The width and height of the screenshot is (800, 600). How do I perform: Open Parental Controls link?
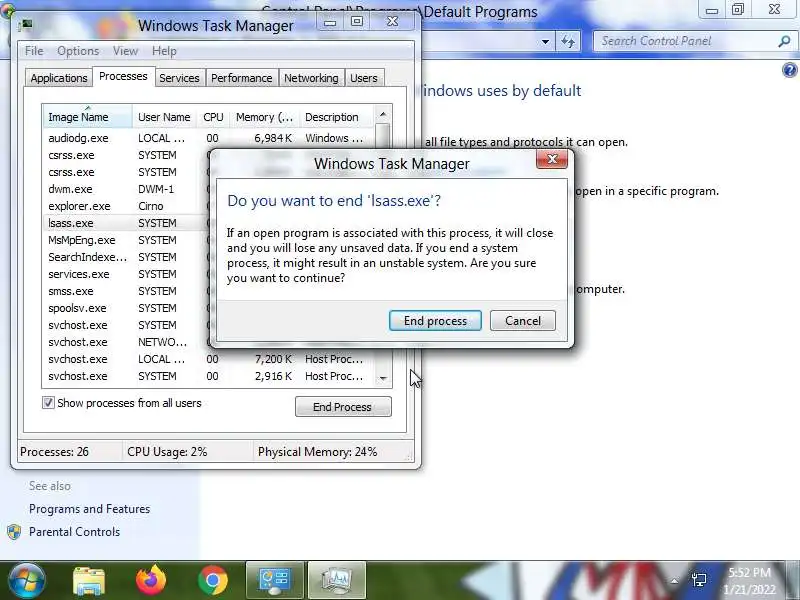pyautogui.click(x=74, y=532)
